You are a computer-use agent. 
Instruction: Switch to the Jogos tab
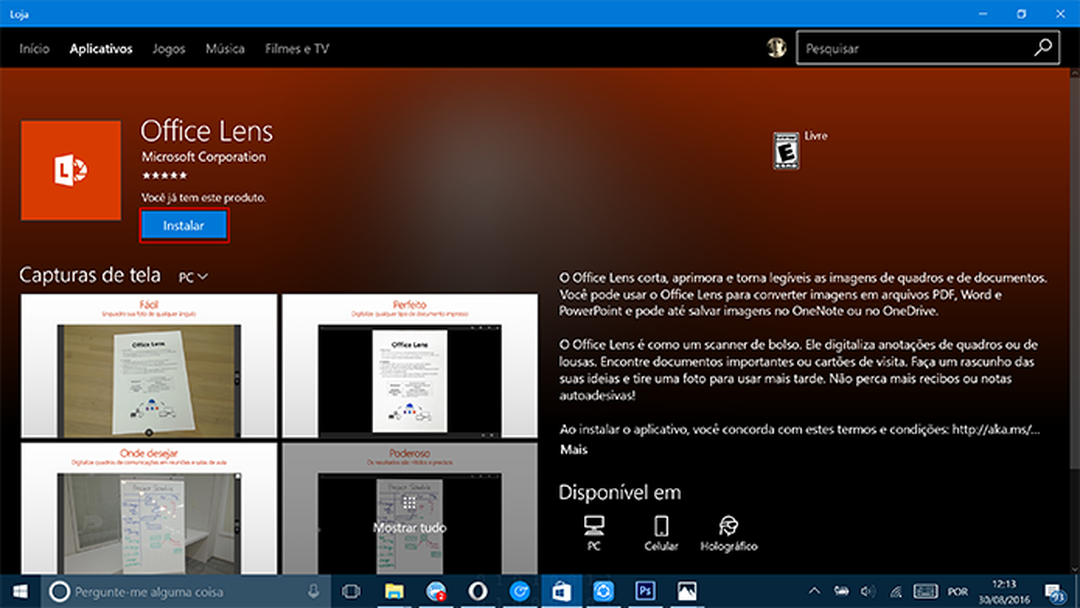169,49
